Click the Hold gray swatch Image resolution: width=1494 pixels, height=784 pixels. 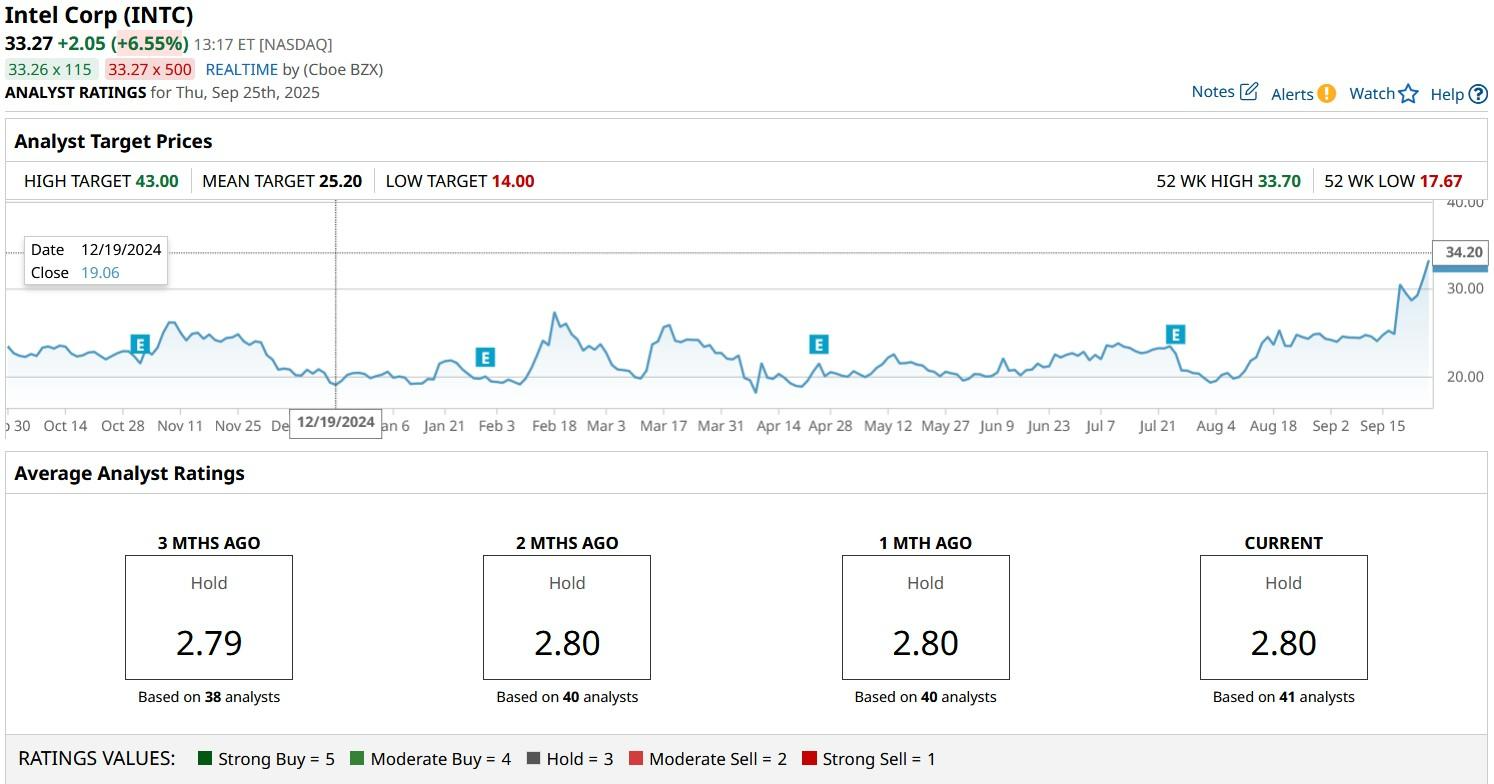click(x=533, y=759)
